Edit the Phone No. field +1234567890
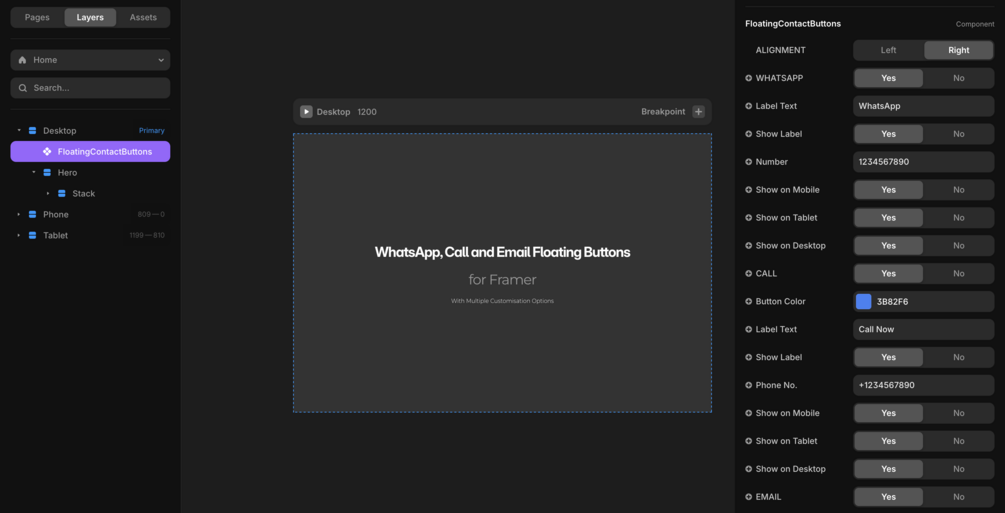The height and width of the screenshot is (513, 1005). 924,385
